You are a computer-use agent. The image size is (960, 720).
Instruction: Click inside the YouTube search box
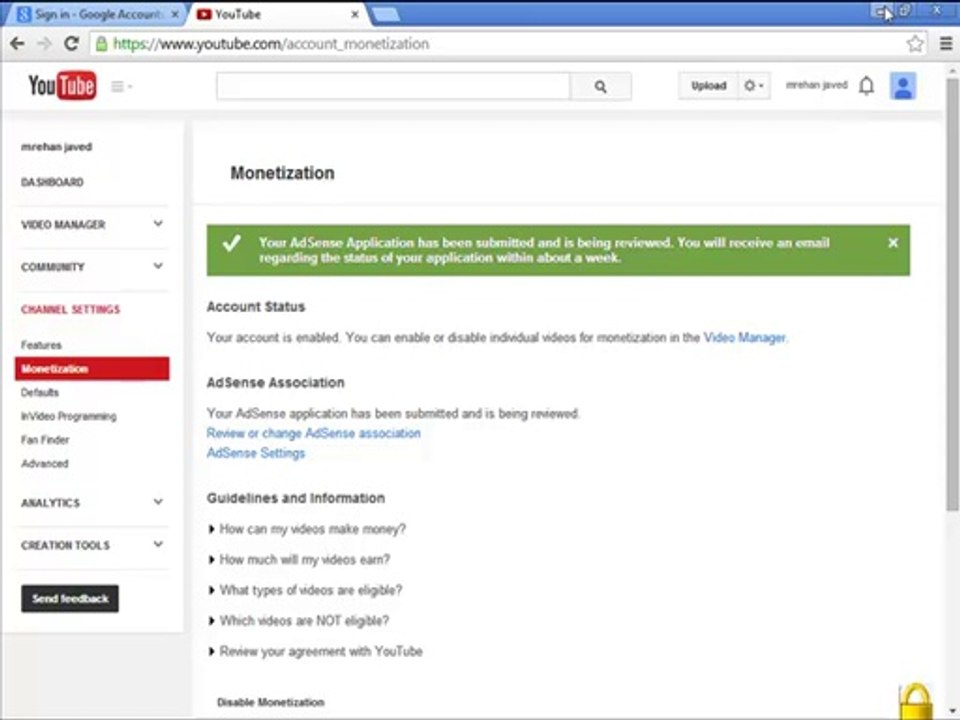coord(393,86)
